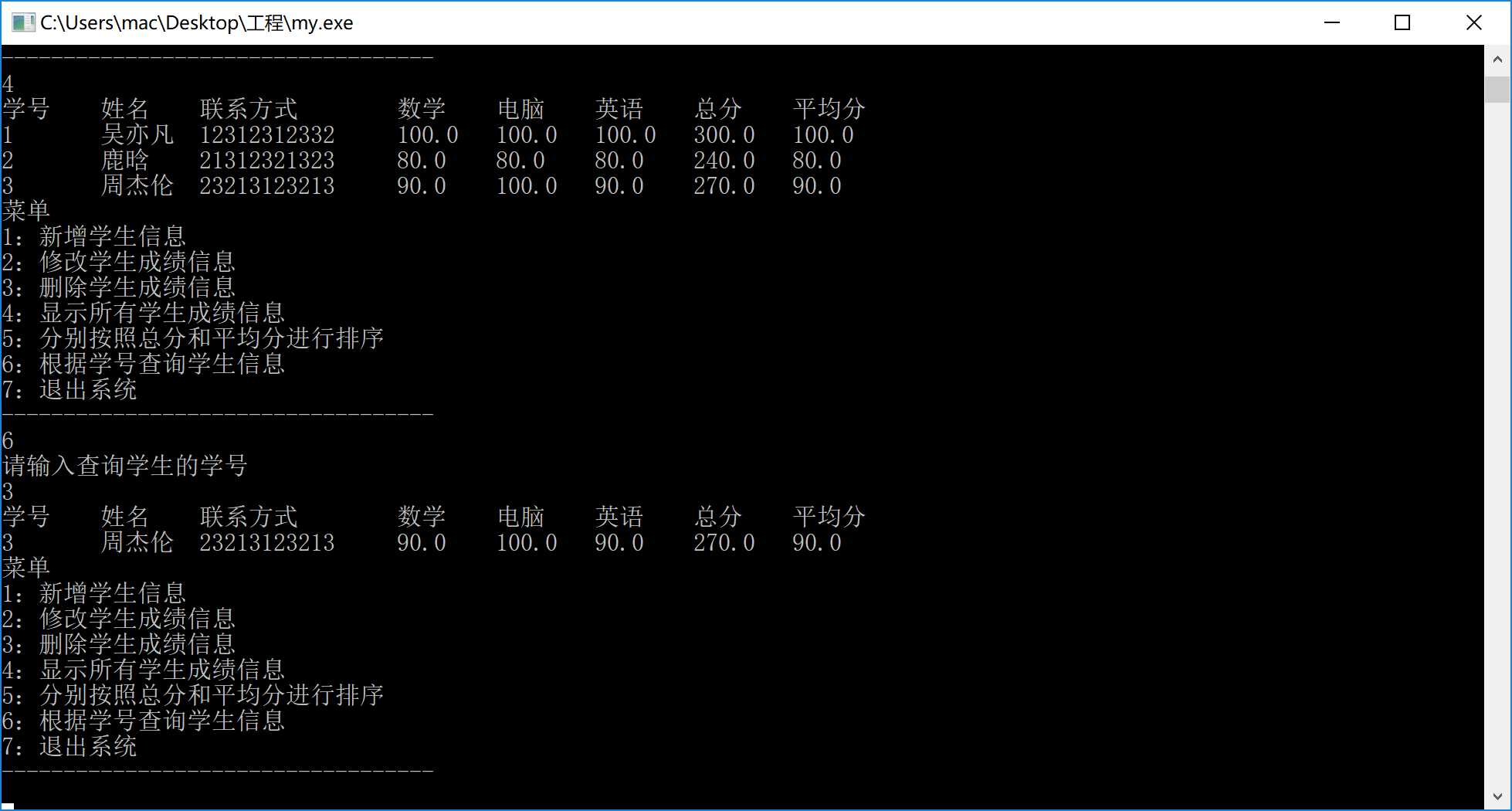Click the console app icon in title bar

[x=23, y=22]
